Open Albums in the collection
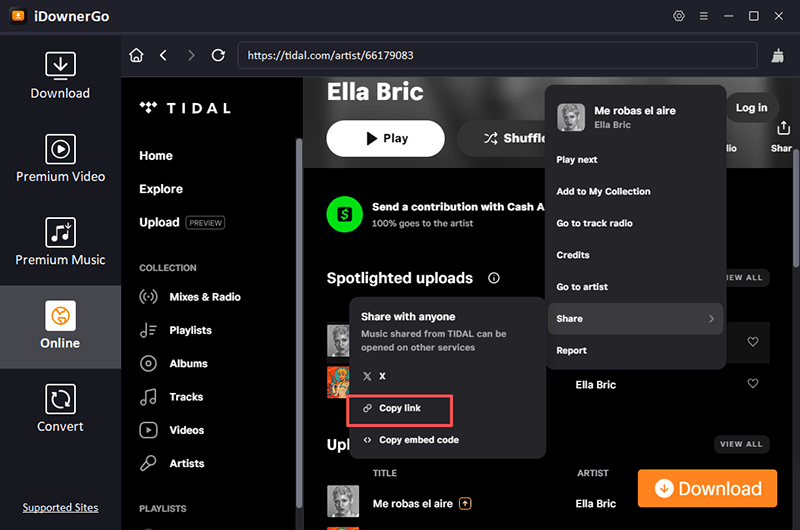Viewport: 800px width, 530px height. click(x=173, y=364)
